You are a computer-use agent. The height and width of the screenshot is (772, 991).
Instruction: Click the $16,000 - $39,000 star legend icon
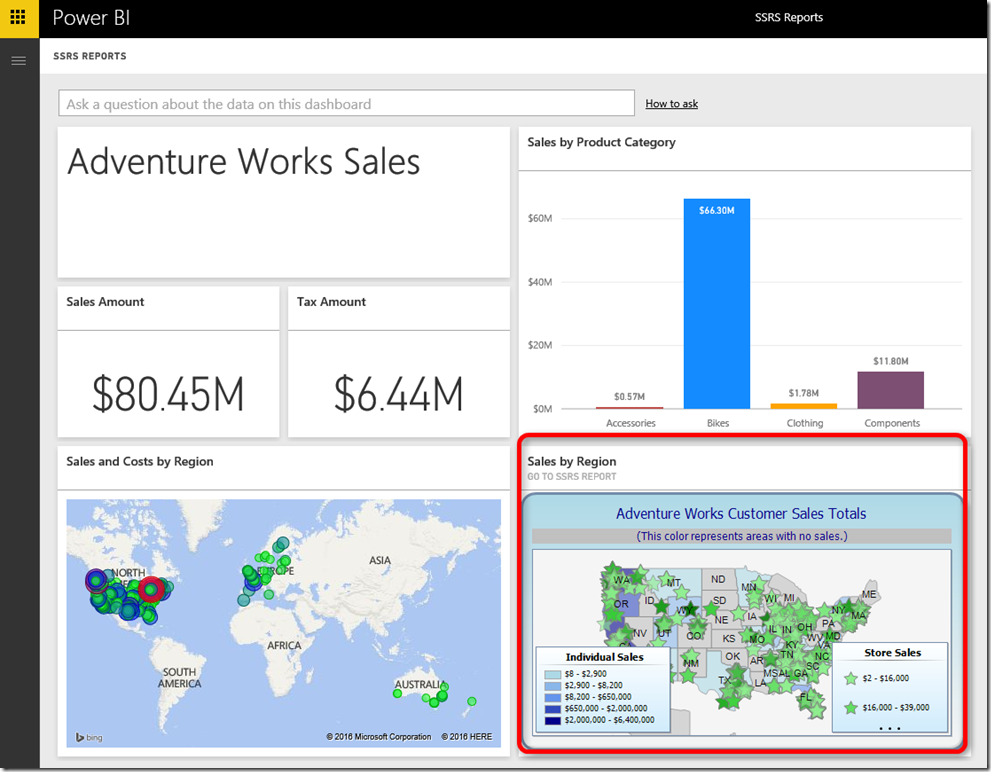pyautogui.click(x=851, y=708)
